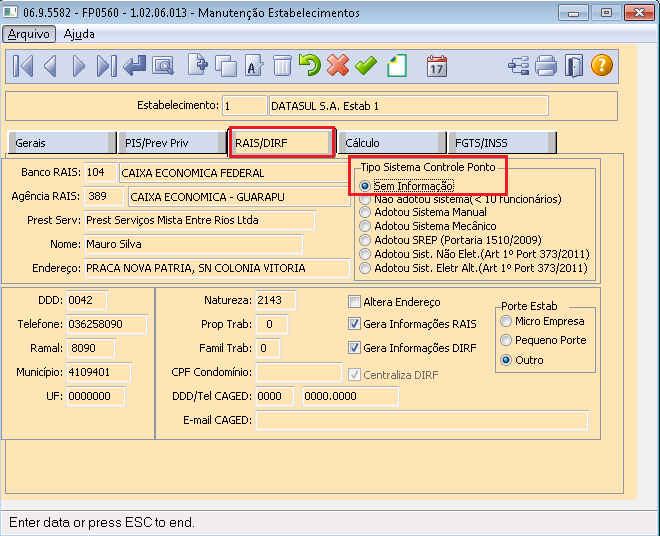Open the hierarchy tree icon
Screen dimensions: 660x536
(519, 66)
